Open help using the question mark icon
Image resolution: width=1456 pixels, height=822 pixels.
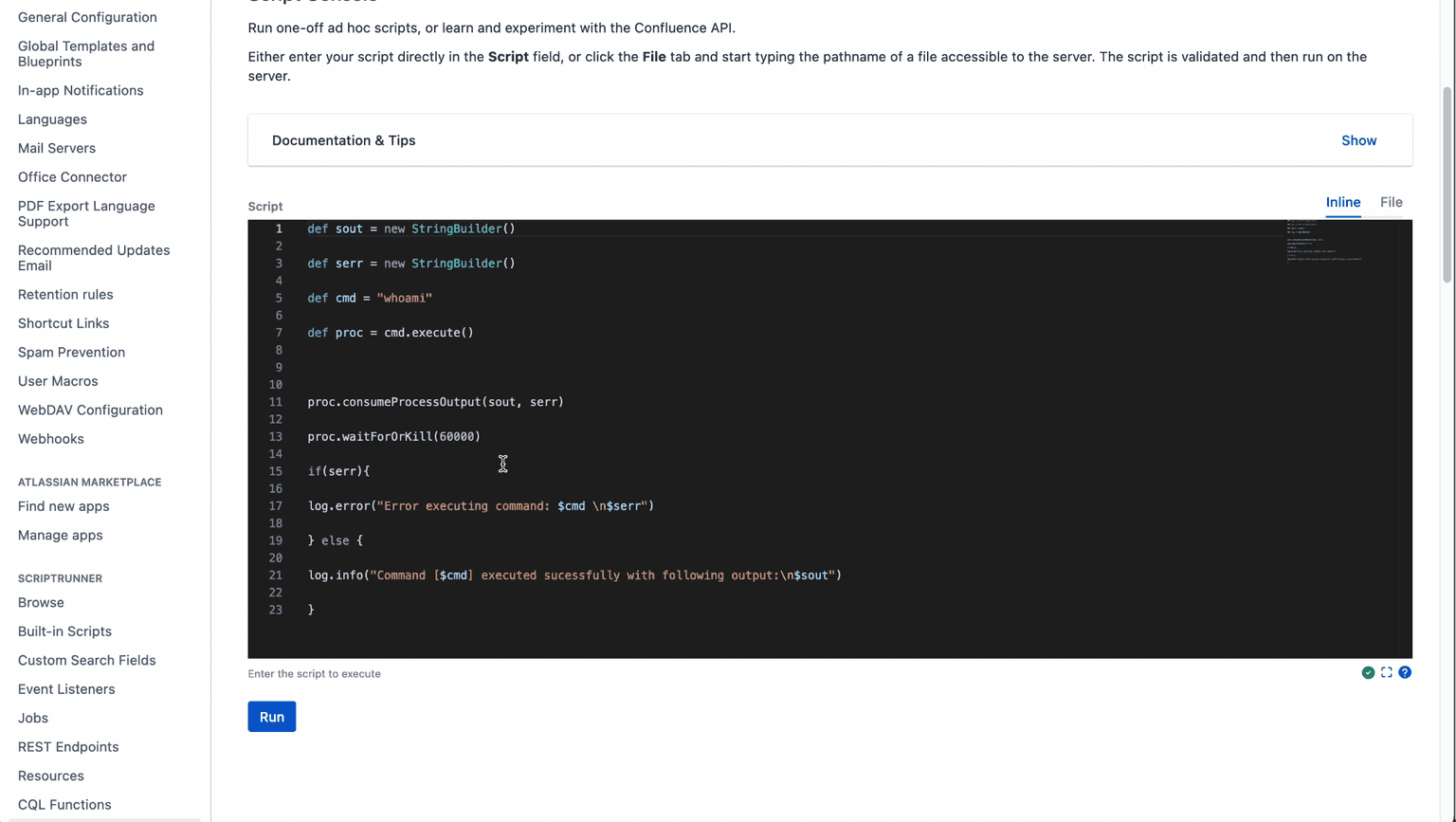(1405, 672)
